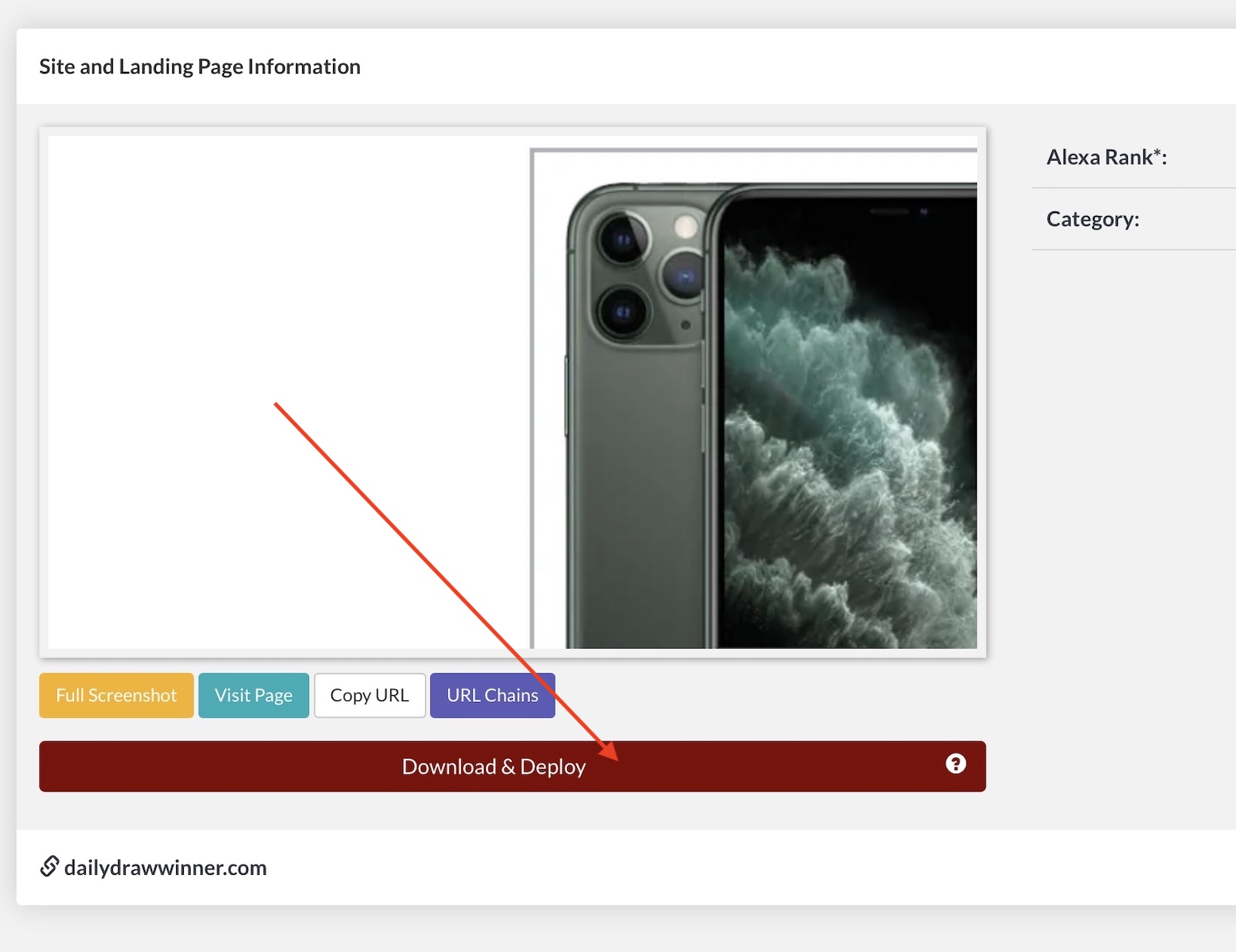The image size is (1236, 952).
Task: Click the small microphone dot on the camera module
Action: click(685, 325)
